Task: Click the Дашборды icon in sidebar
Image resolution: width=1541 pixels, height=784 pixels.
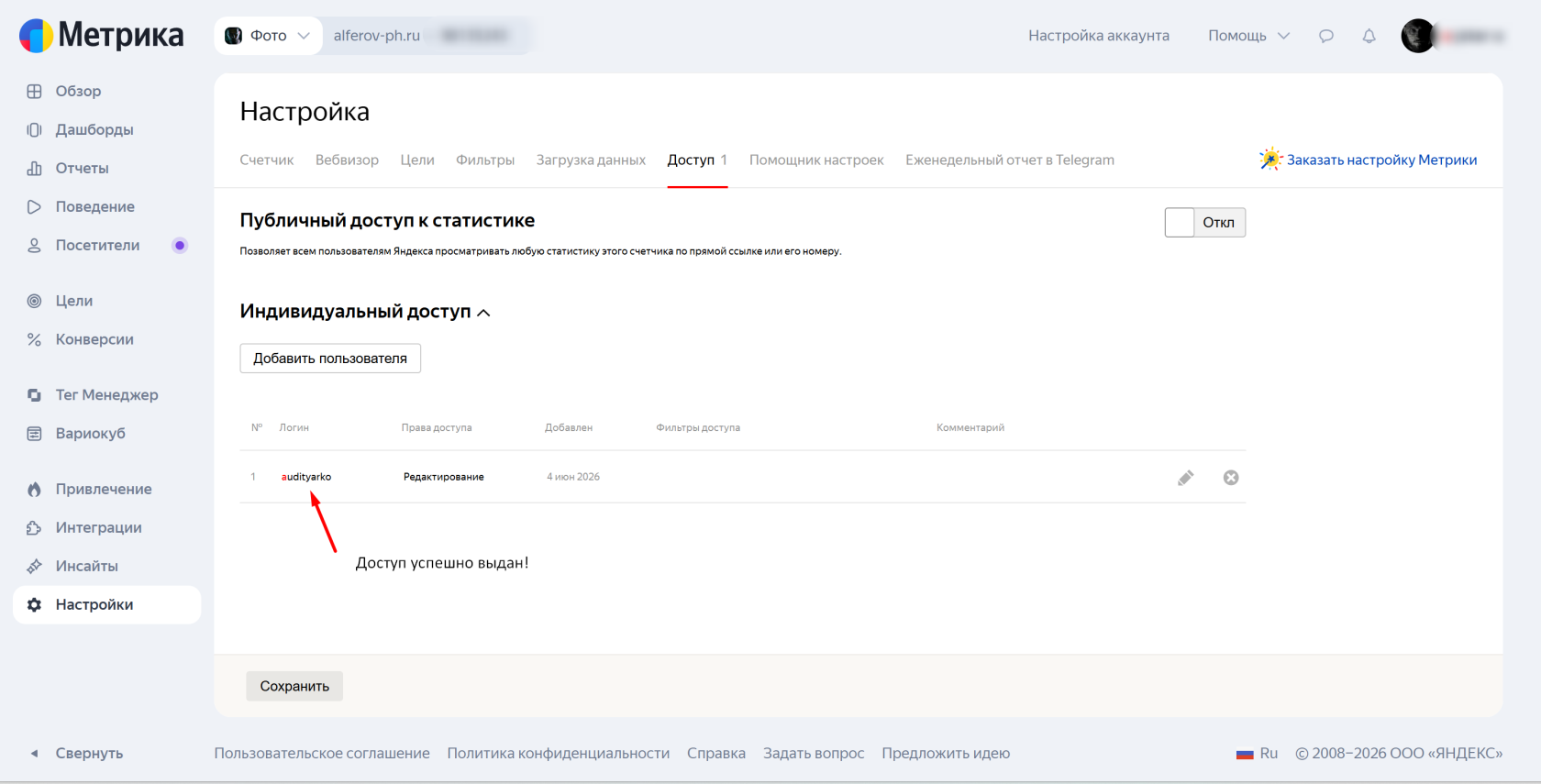Action: (x=34, y=130)
